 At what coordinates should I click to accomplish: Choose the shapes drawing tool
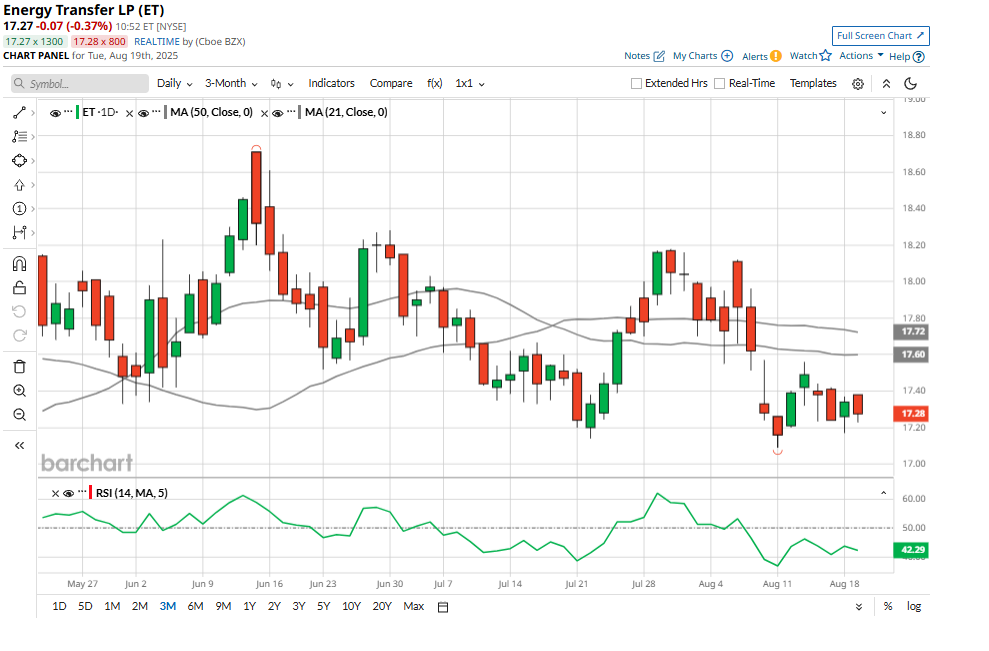[19, 160]
